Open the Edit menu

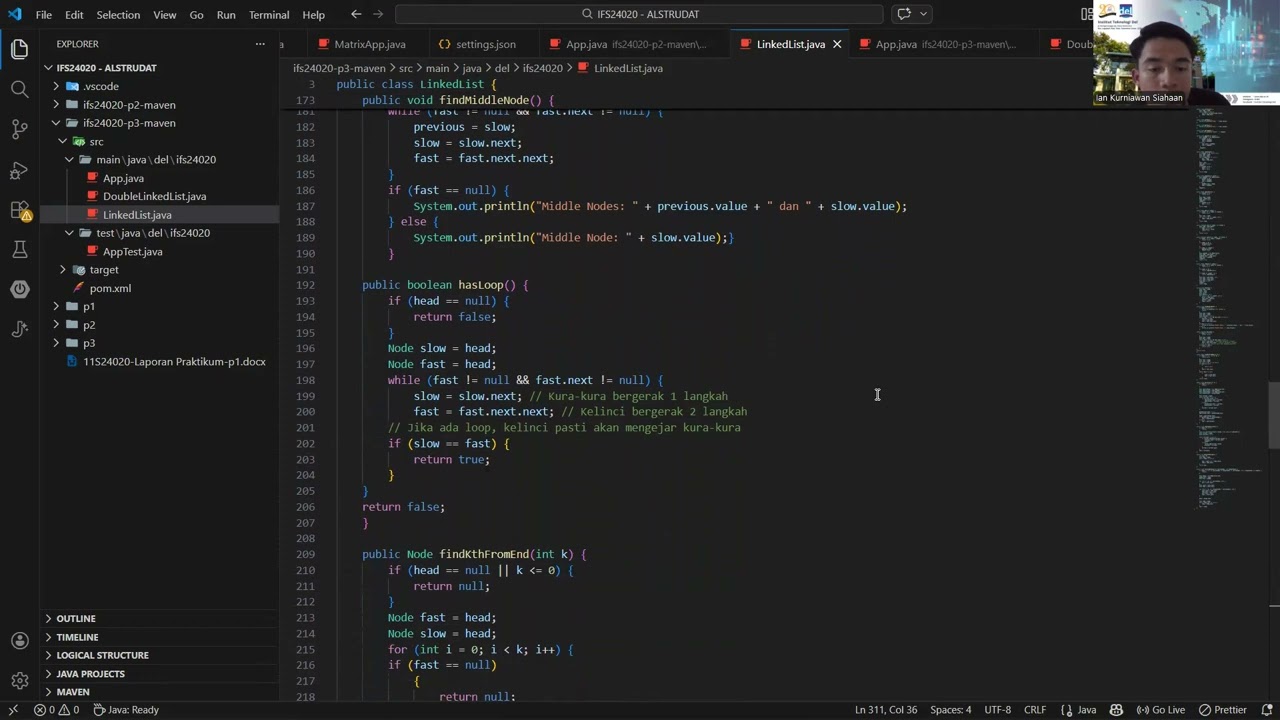click(x=74, y=14)
